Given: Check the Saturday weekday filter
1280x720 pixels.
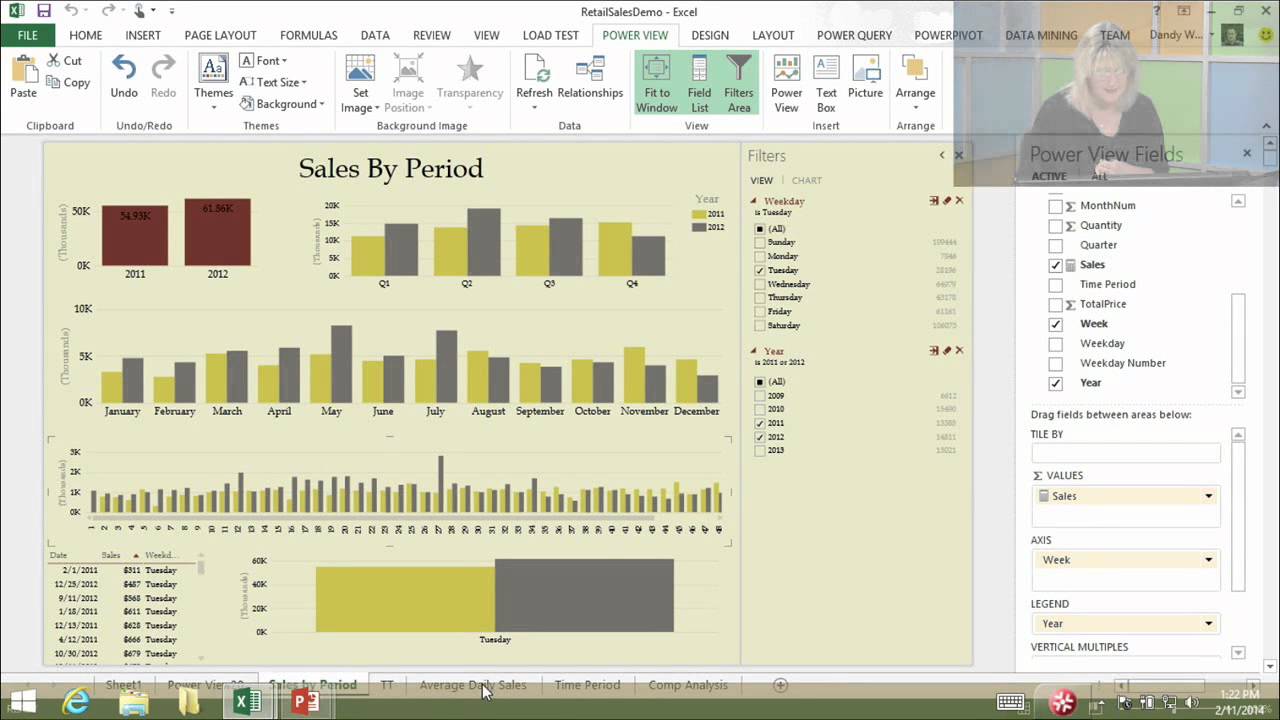Looking at the screenshot, I should 760,326.
